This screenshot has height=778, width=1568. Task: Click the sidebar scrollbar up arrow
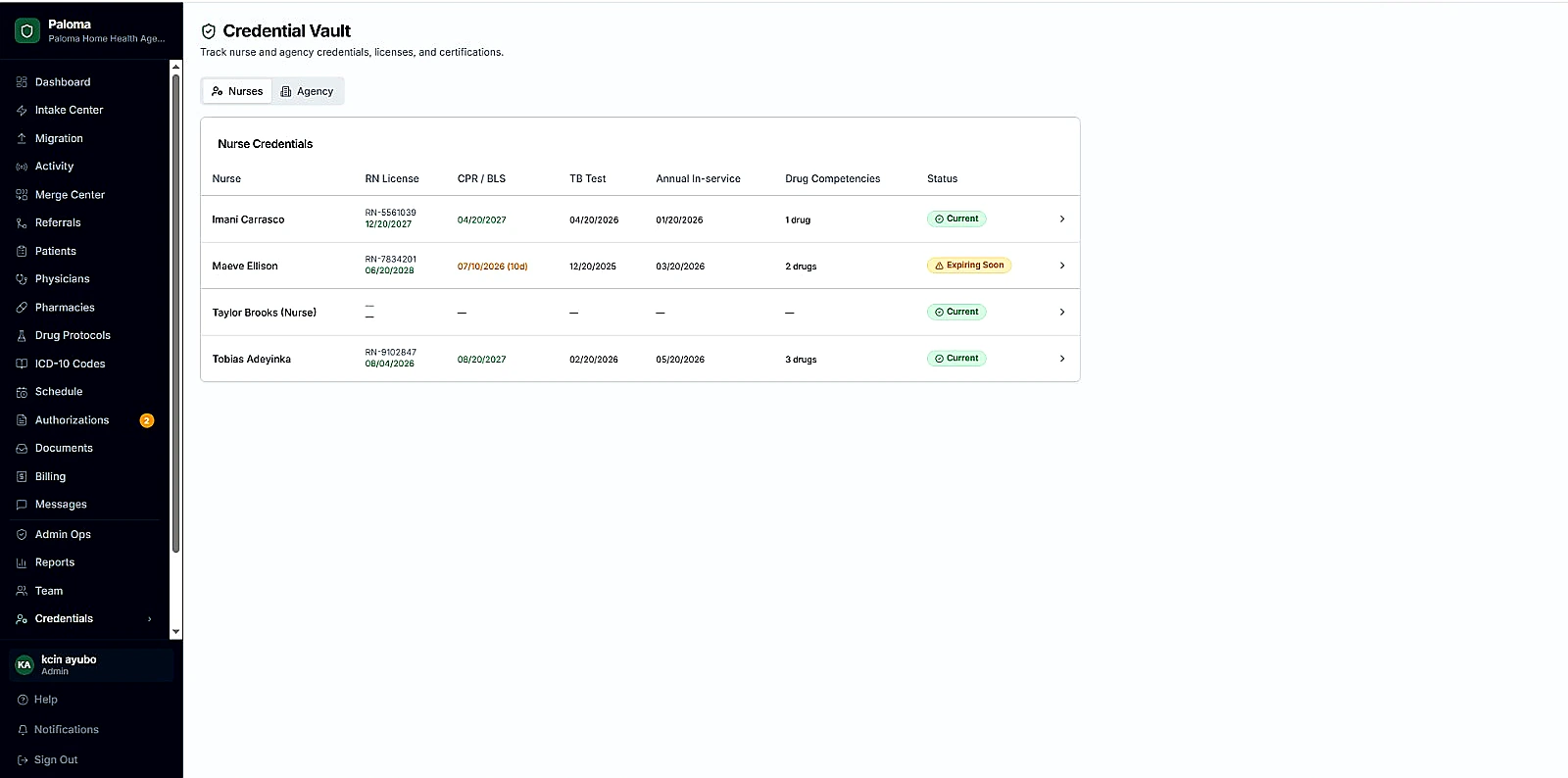(x=175, y=67)
